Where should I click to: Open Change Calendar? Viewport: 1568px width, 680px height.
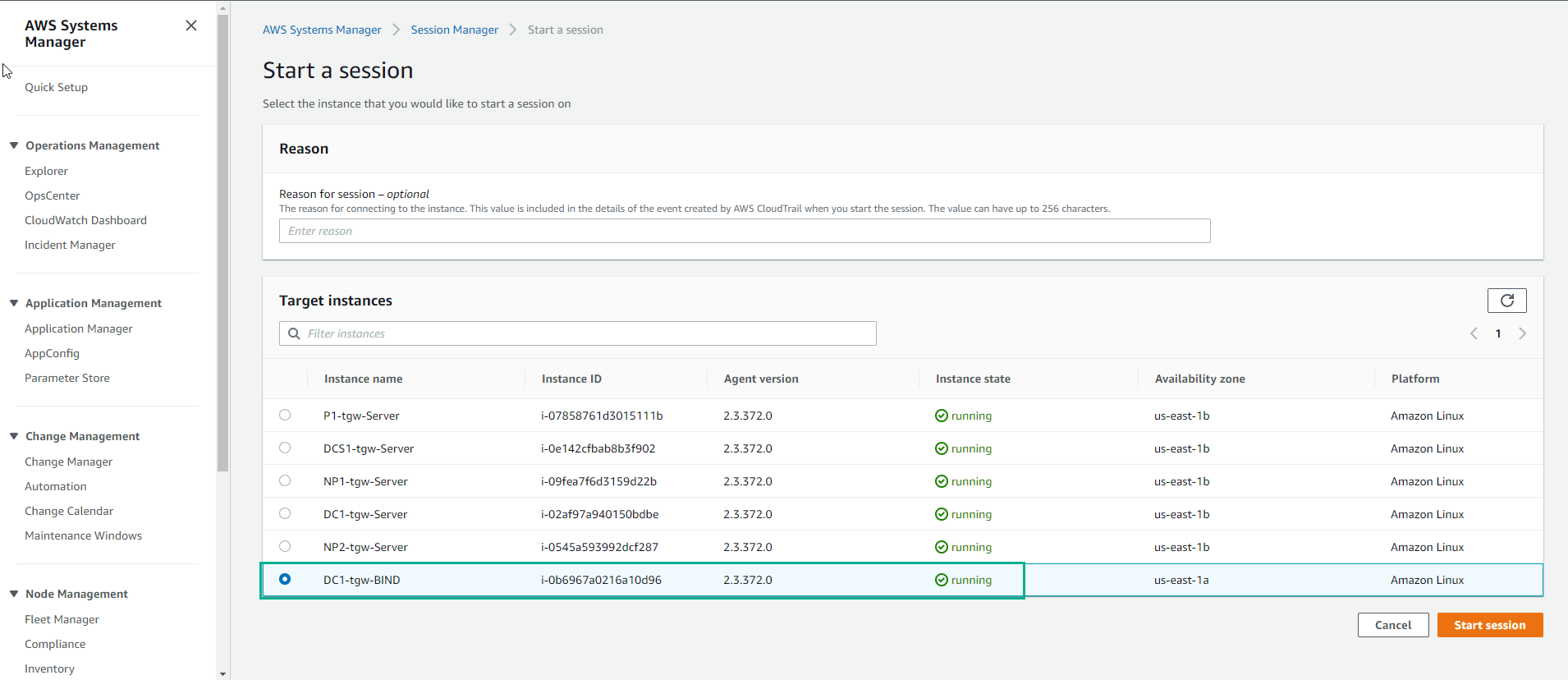coord(69,511)
